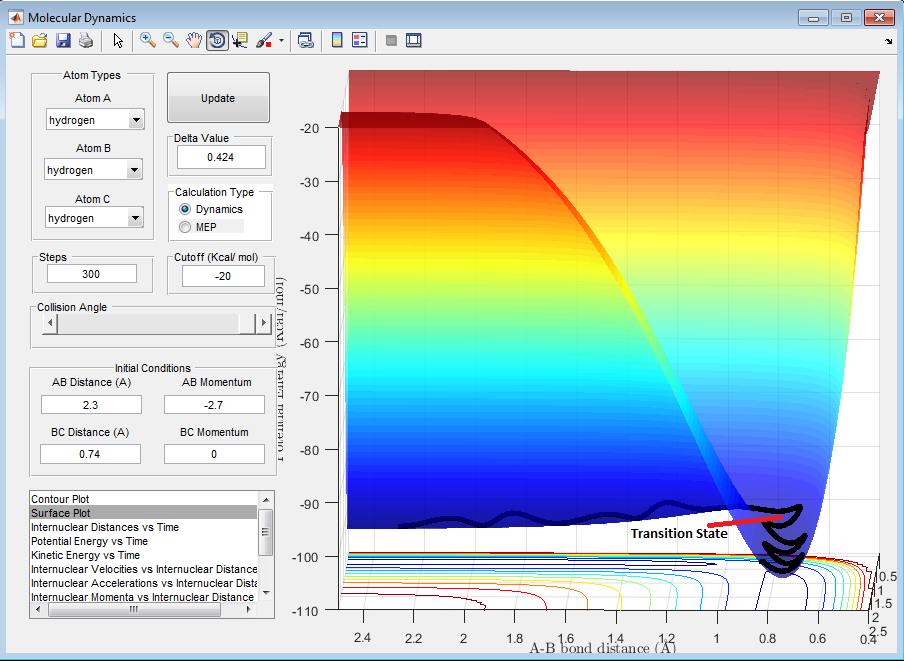Click the AB Distance input field
The width and height of the screenshot is (904, 661).
91,404
